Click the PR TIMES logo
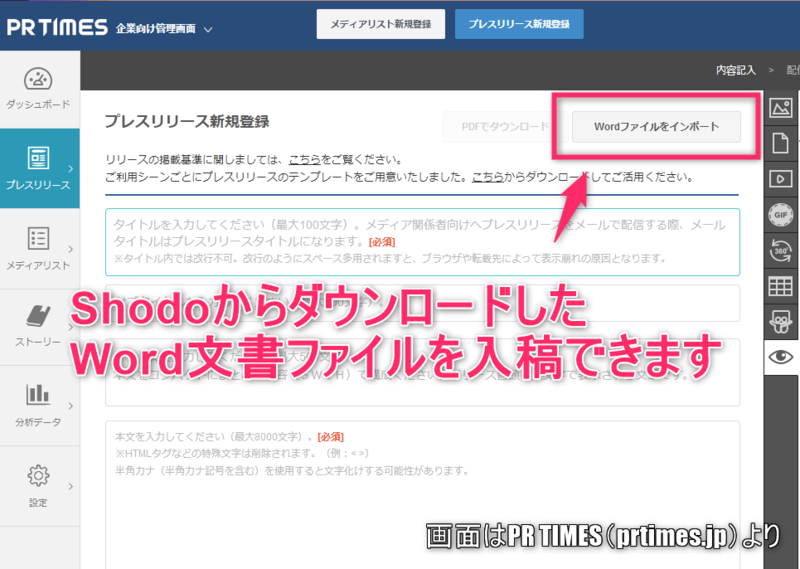 (57, 27)
